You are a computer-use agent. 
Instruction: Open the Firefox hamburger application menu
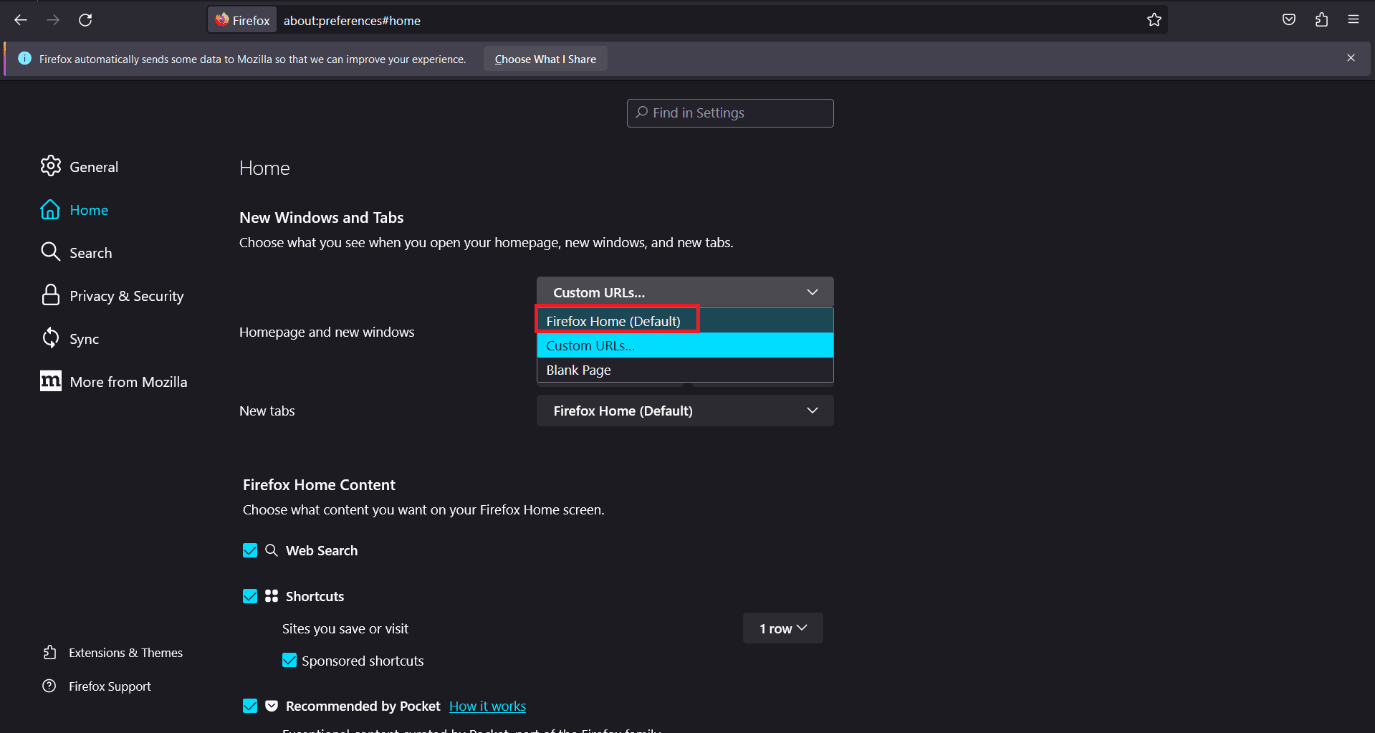[x=1353, y=20]
